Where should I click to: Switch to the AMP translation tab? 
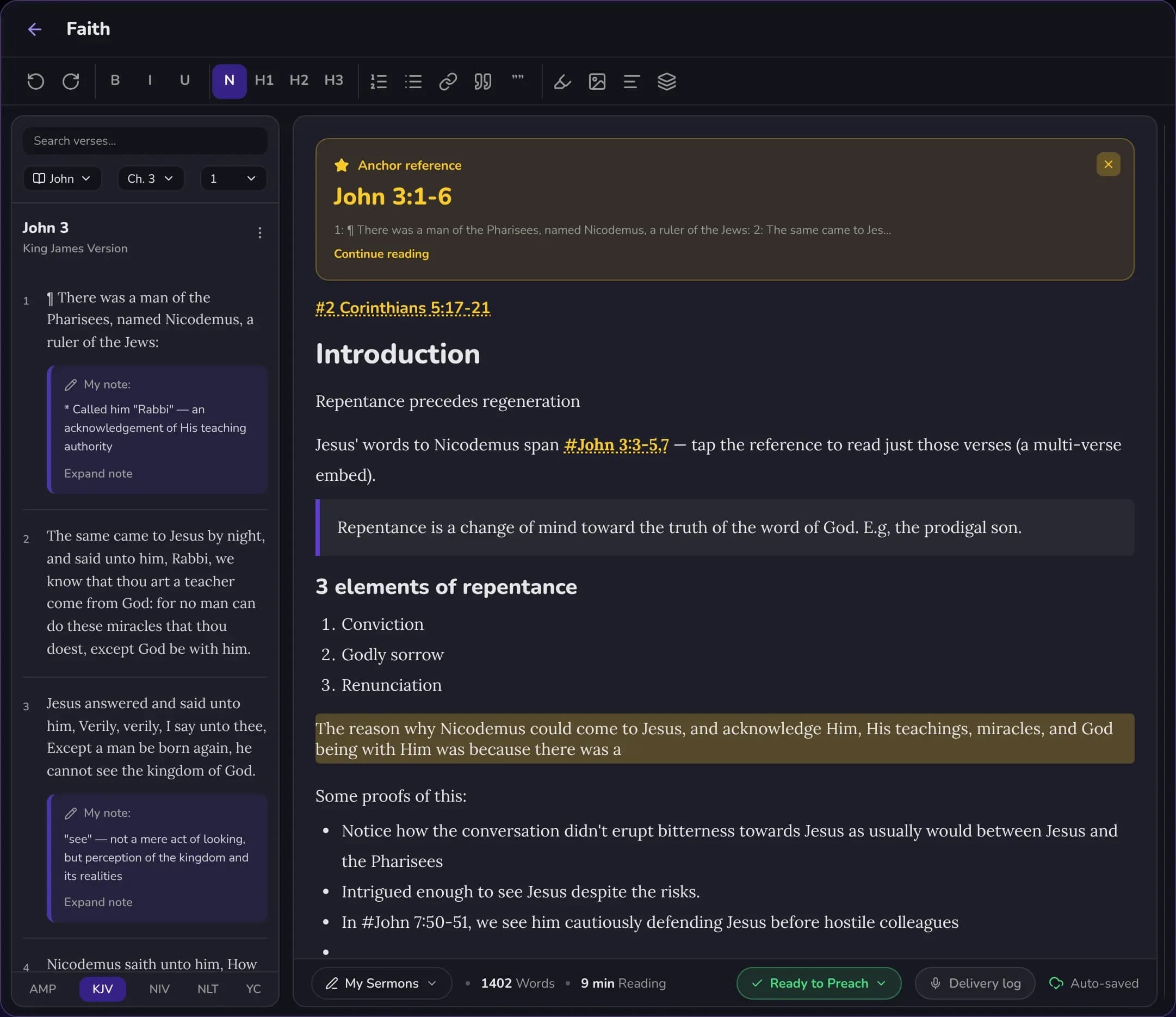[x=43, y=989]
